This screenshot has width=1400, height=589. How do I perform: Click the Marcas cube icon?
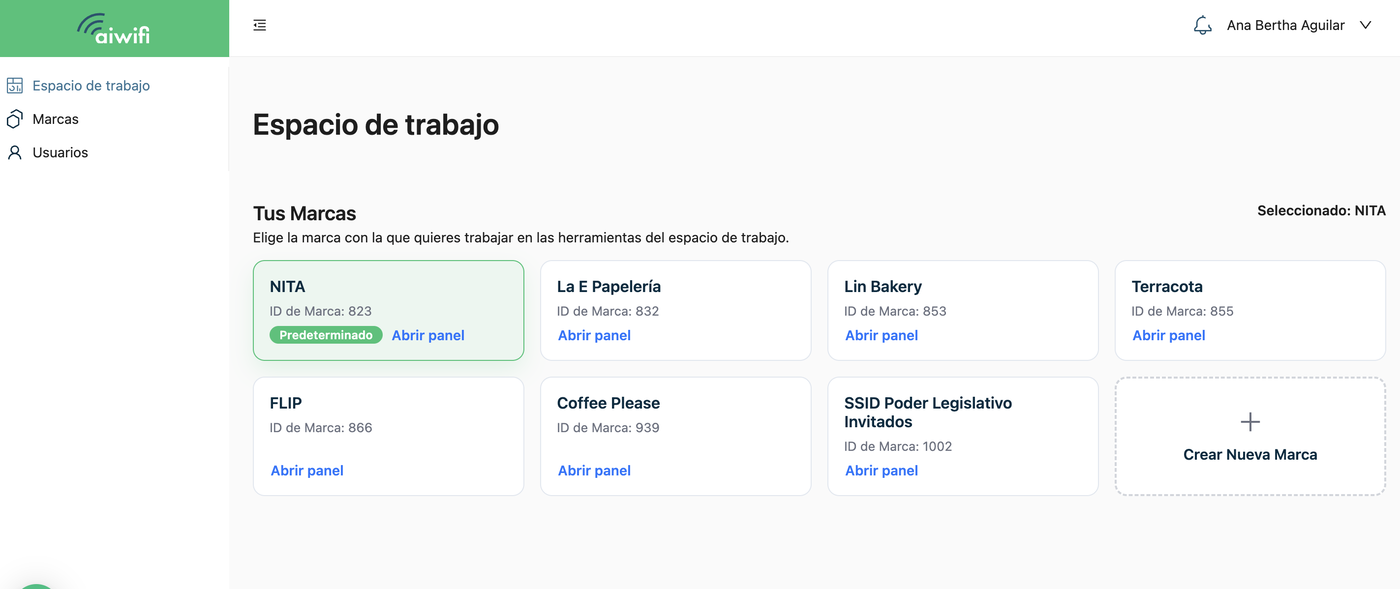click(15, 119)
